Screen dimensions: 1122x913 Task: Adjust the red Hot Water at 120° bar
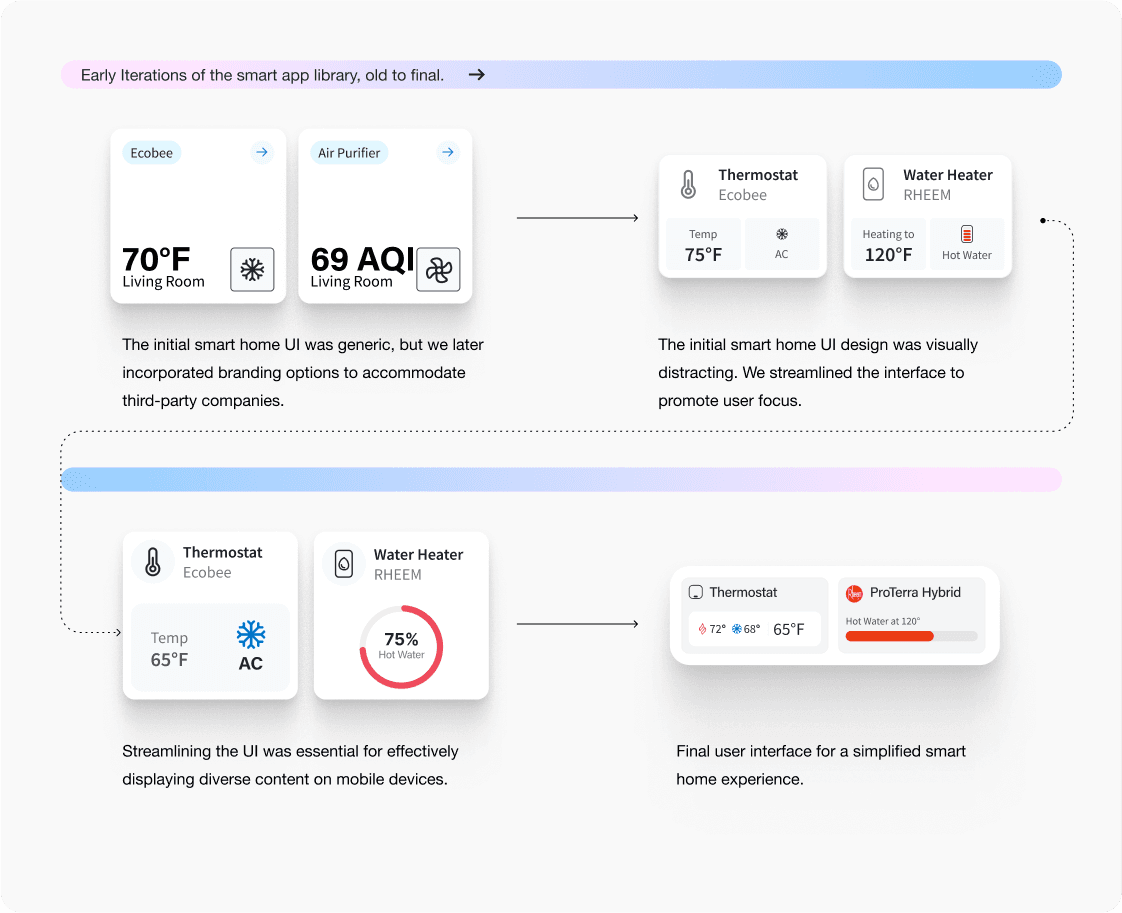pos(912,636)
